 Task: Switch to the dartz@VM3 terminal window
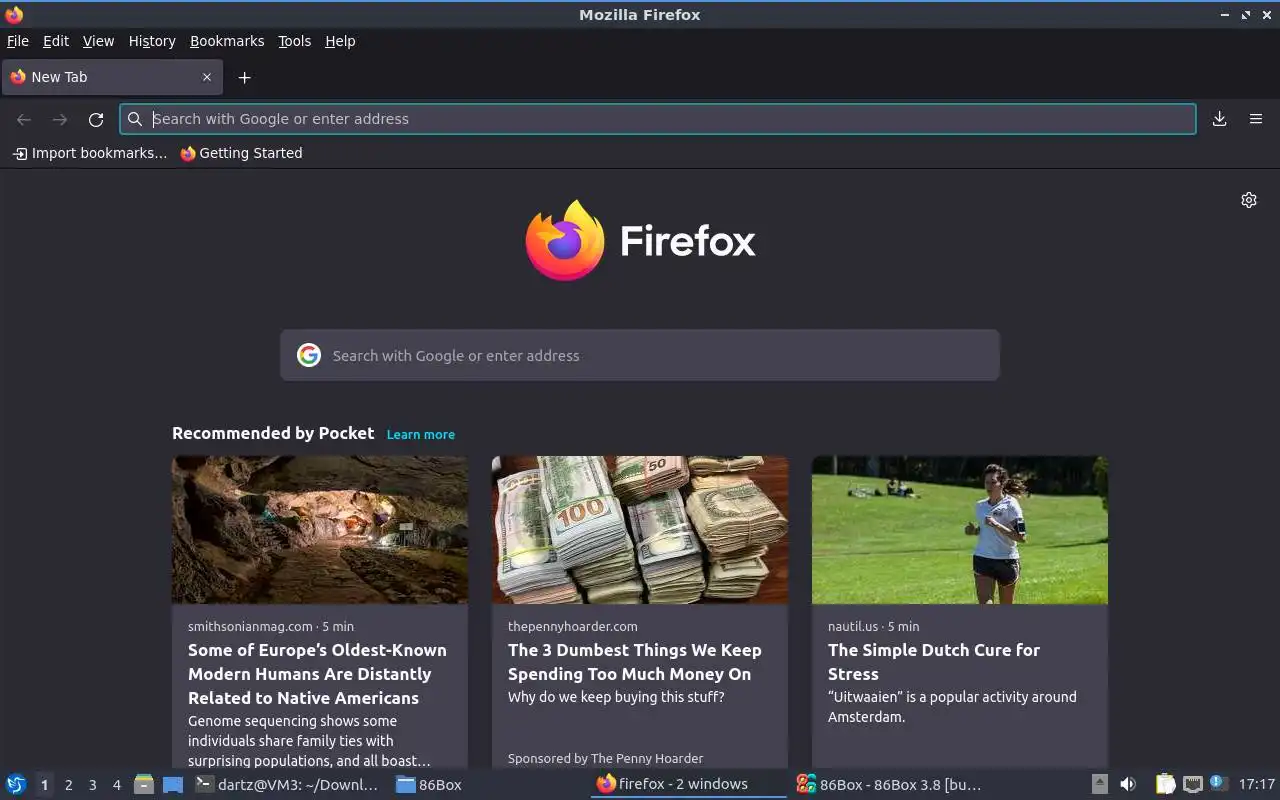(x=286, y=784)
